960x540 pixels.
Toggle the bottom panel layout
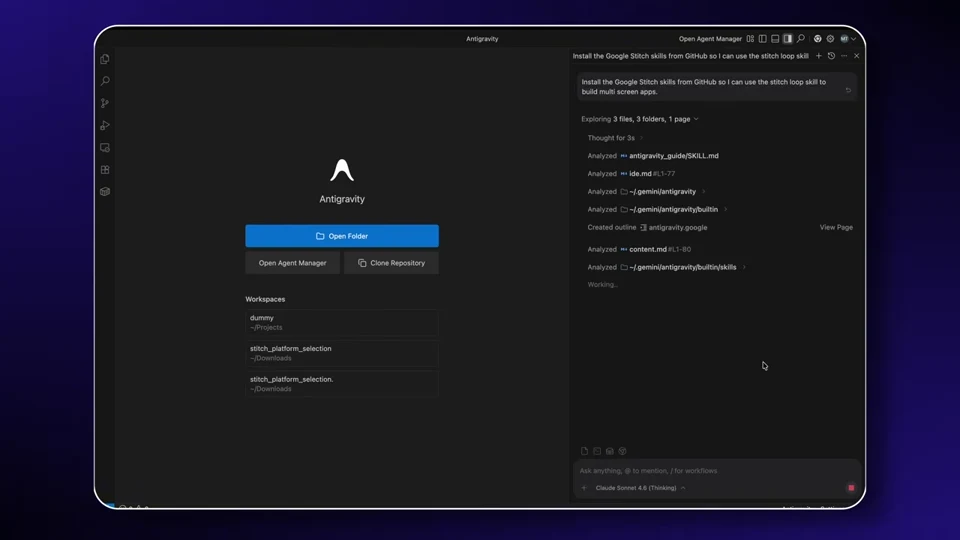pyautogui.click(x=775, y=39)
